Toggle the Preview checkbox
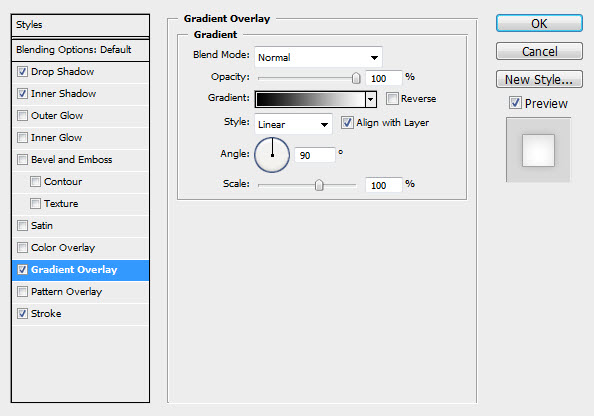This screenshot has width=594, height=416. (x=515, y=103)
